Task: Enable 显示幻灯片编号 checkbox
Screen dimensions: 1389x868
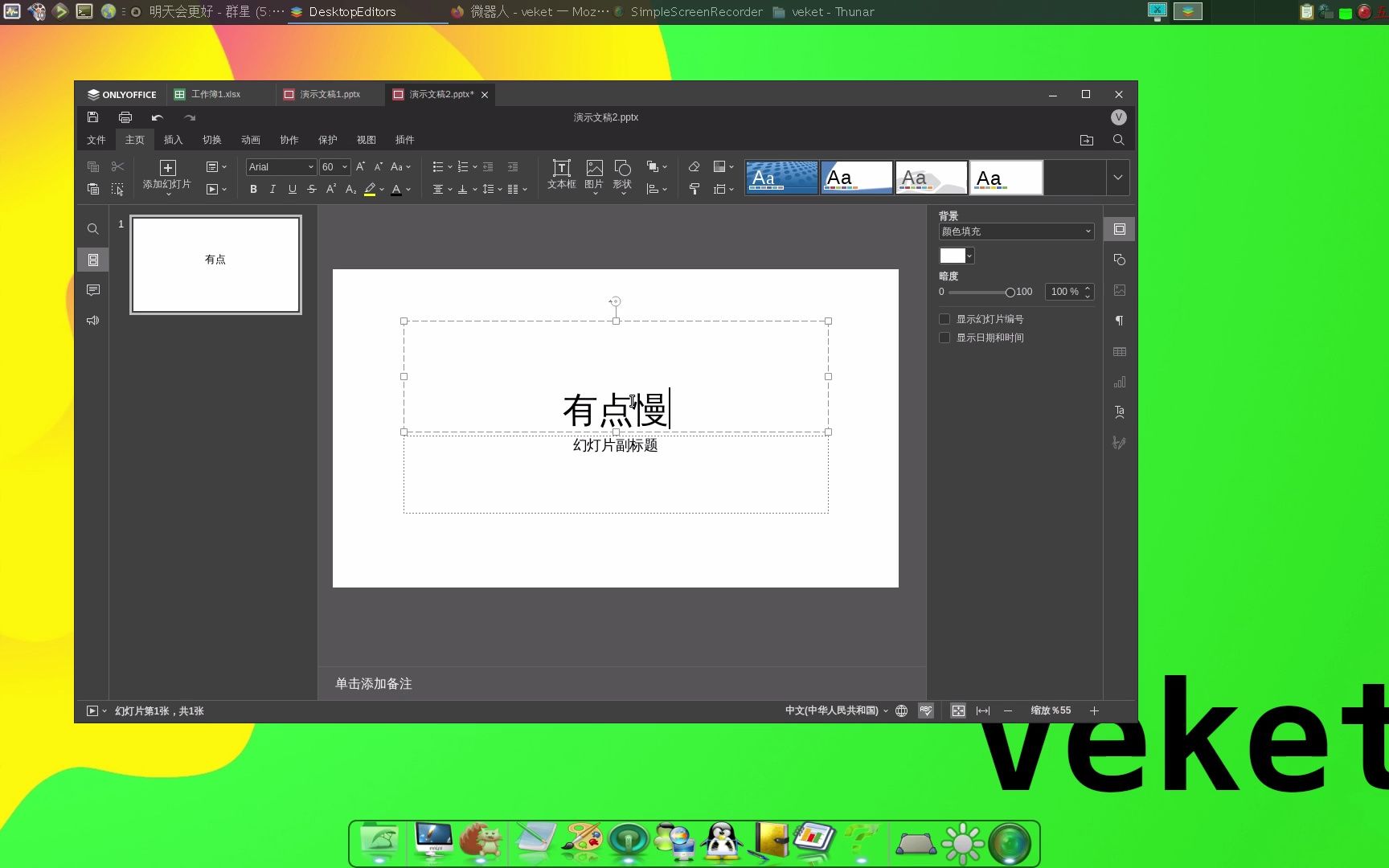Action: [x=944, y=318]
